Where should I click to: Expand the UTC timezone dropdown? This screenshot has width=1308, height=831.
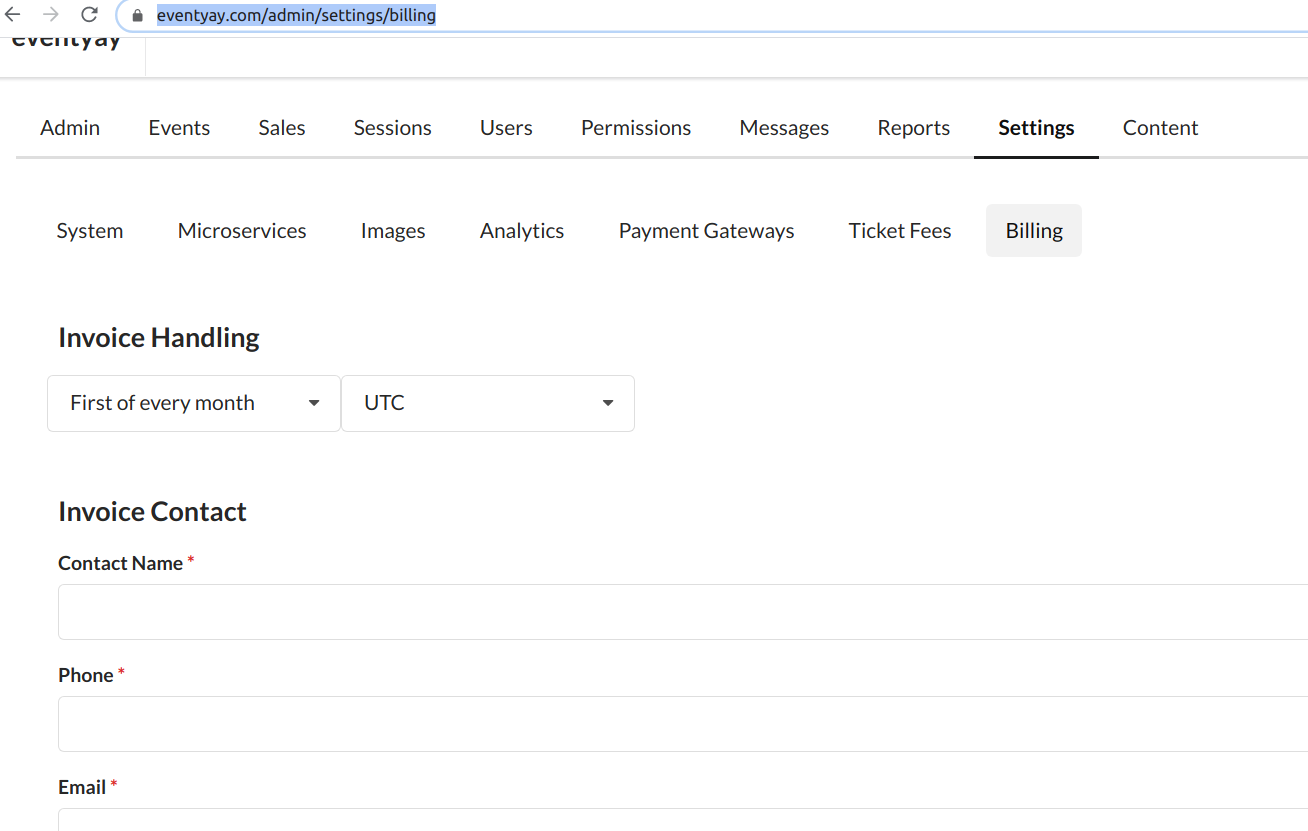488,403
